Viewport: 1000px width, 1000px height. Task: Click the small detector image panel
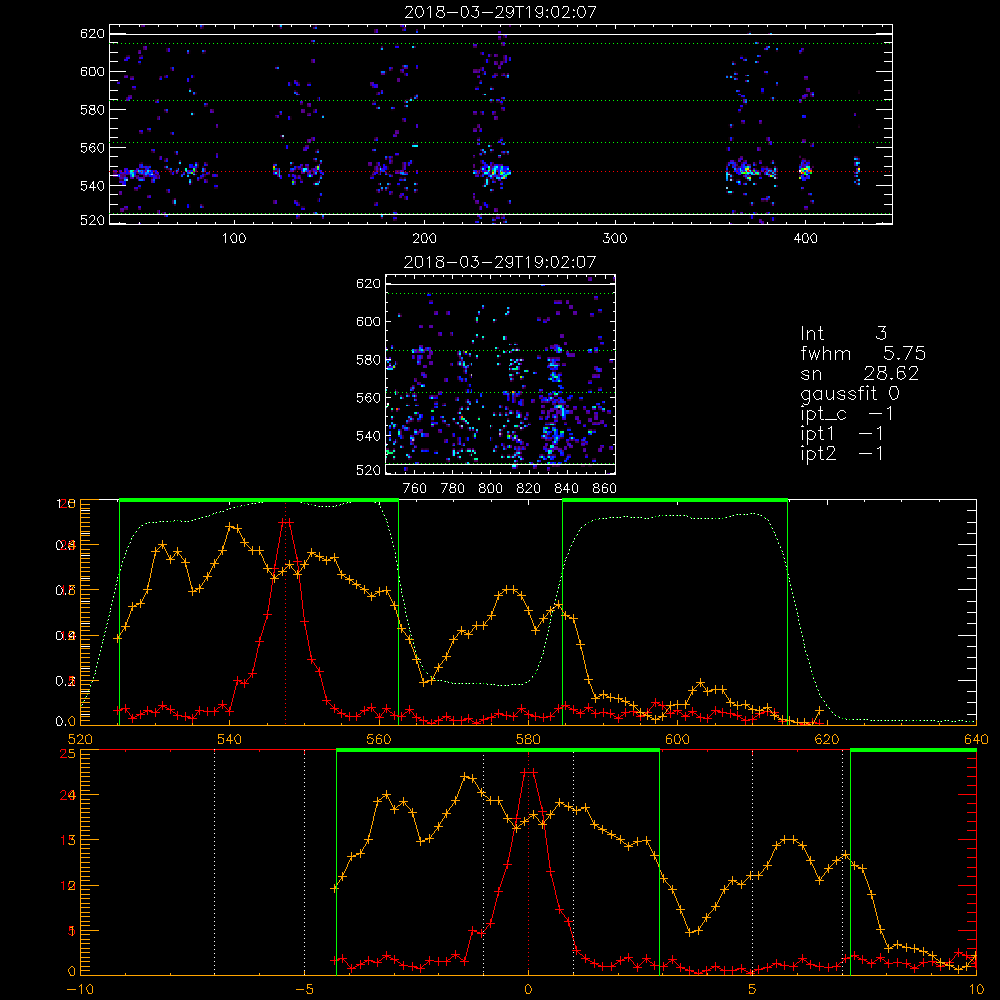pos(501,374)
